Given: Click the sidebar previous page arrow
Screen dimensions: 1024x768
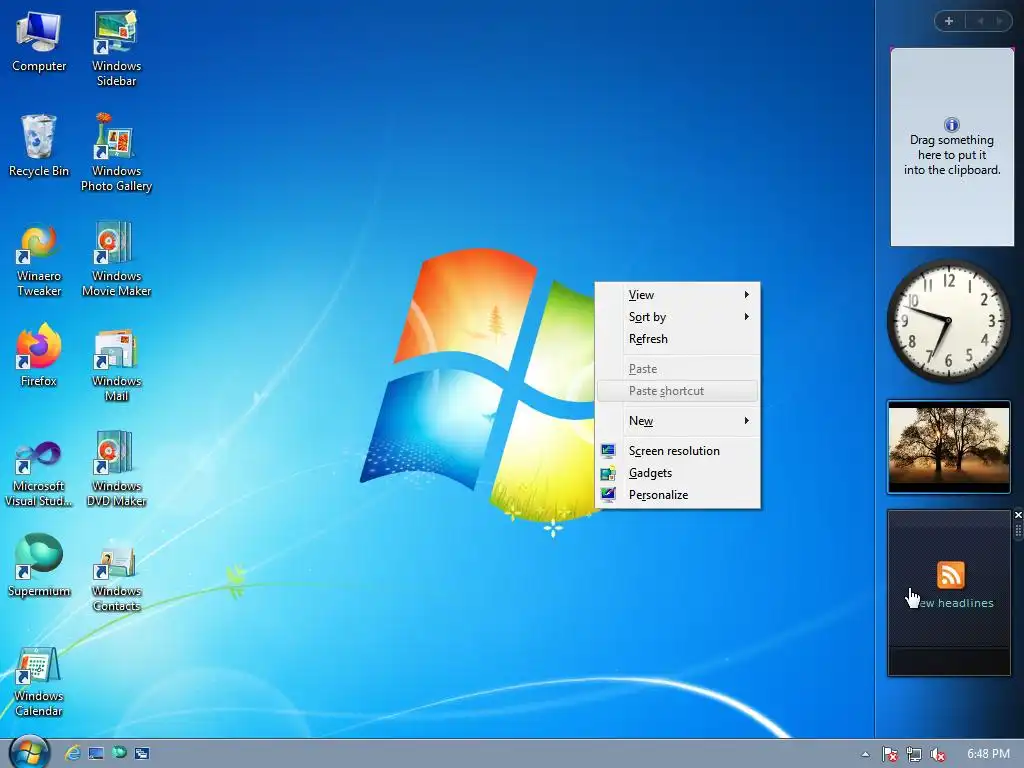Looking at the screenshot, I should [980, 22].
